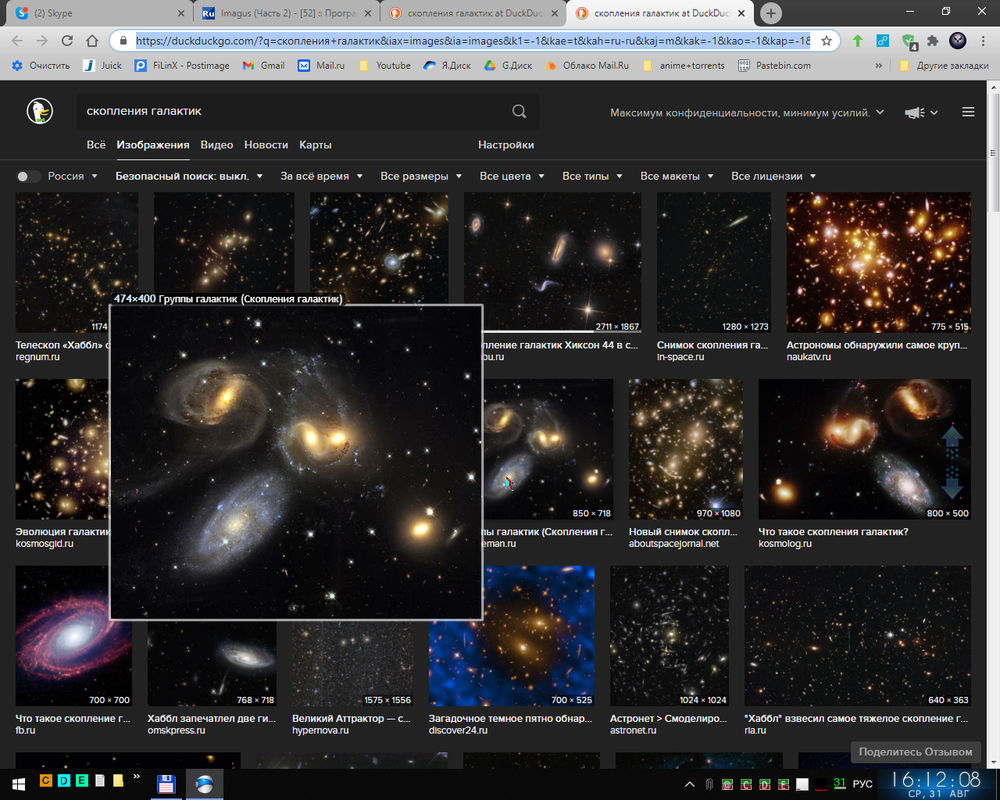Viewport: 1000px width, 800px height.
Task: Open the Pastebin.com bookmark
Action: pyautogui.click(x=774, y=66)
